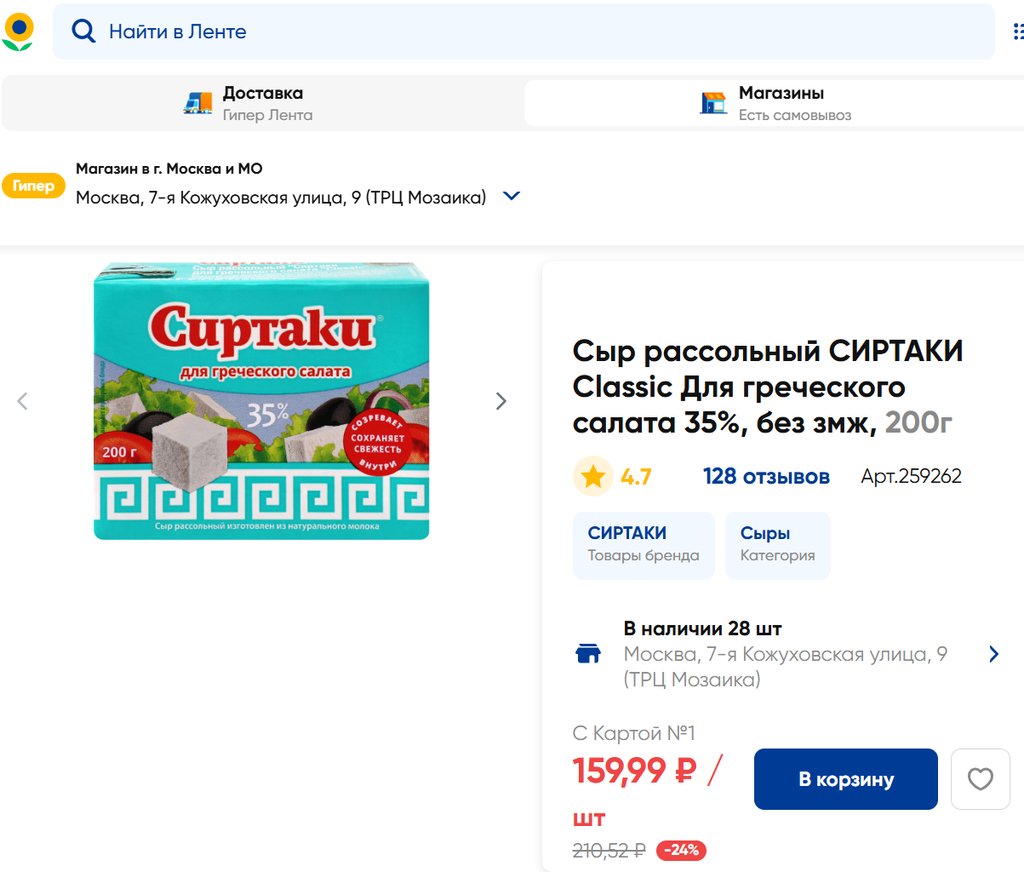Click the delivery truck icon
1024x872 pixels.
198,103
